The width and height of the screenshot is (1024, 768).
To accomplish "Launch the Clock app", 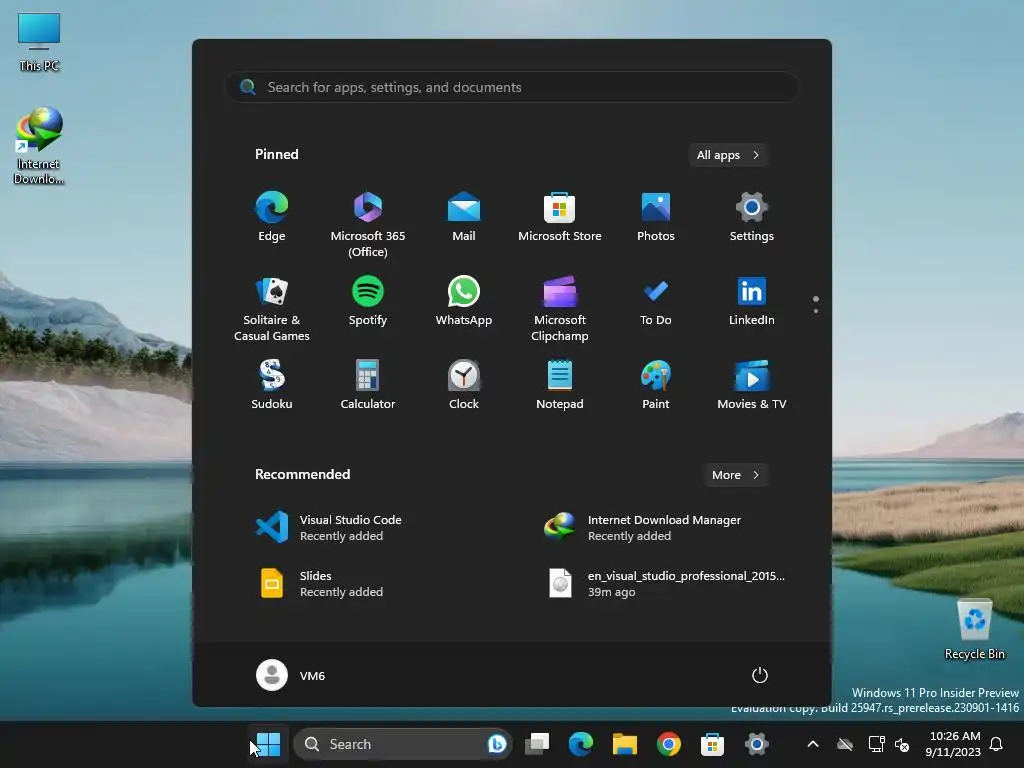I will tap(464, 385).
